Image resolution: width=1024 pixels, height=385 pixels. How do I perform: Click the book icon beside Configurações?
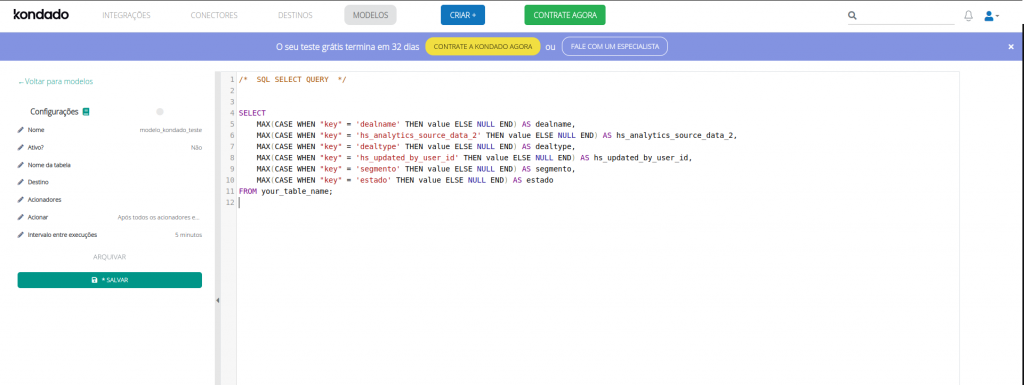(x=86, y=112)
